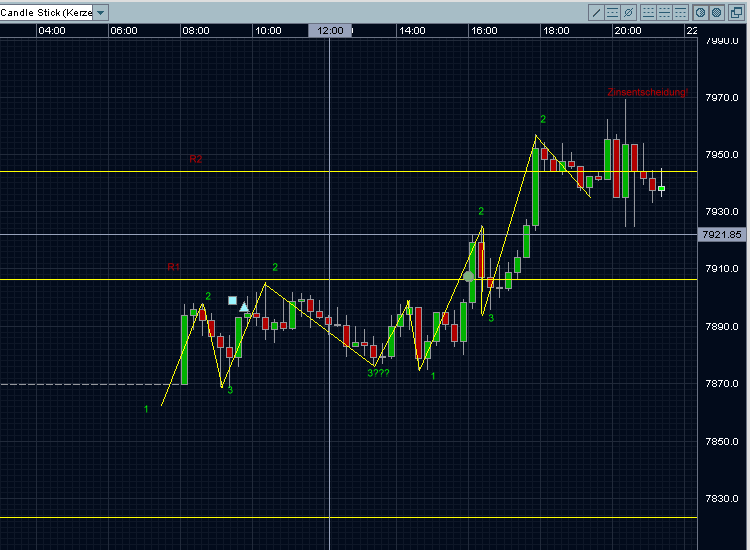Click the highlighted 12:00 time marker

click(x=330, y=31)
